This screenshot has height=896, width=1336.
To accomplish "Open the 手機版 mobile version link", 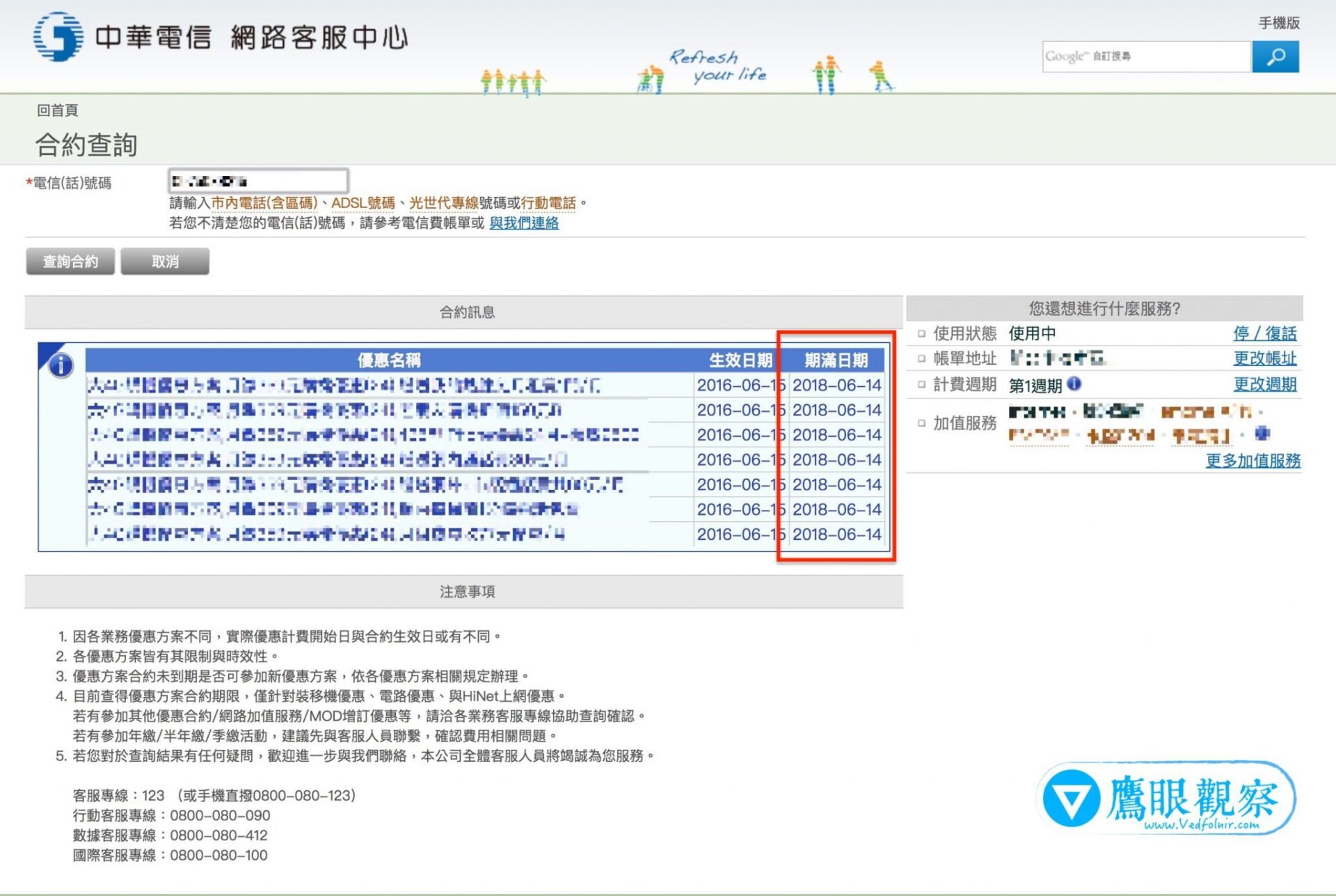I will [1279, 23].
